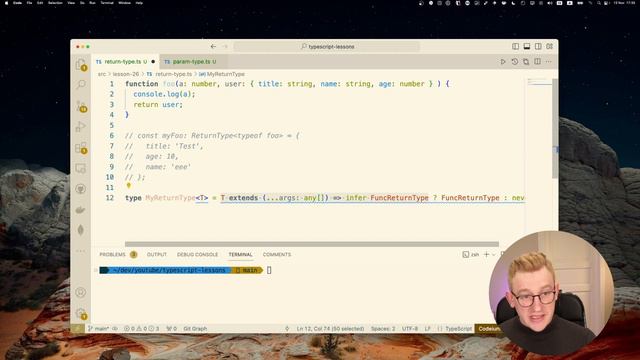Go forward using the title bar arrow

pos(225,47)
